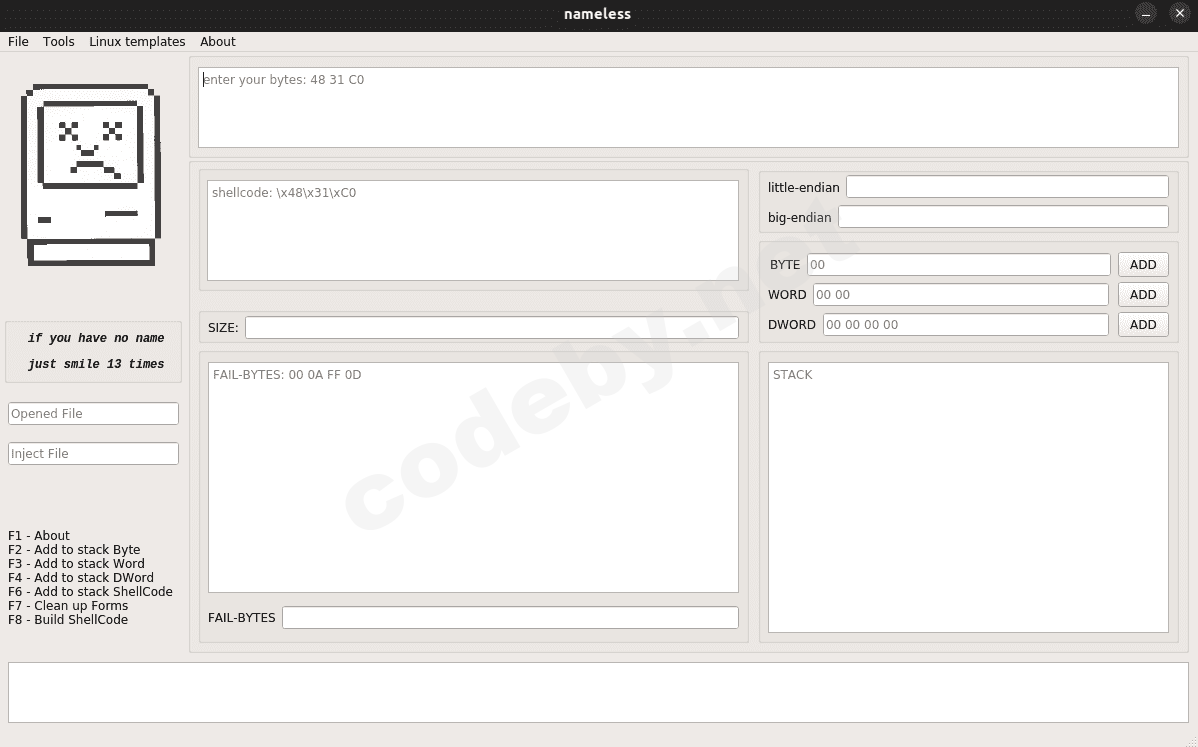Click the WORD value field
This screenshot has width=1198, height=747.
point(960,294)
